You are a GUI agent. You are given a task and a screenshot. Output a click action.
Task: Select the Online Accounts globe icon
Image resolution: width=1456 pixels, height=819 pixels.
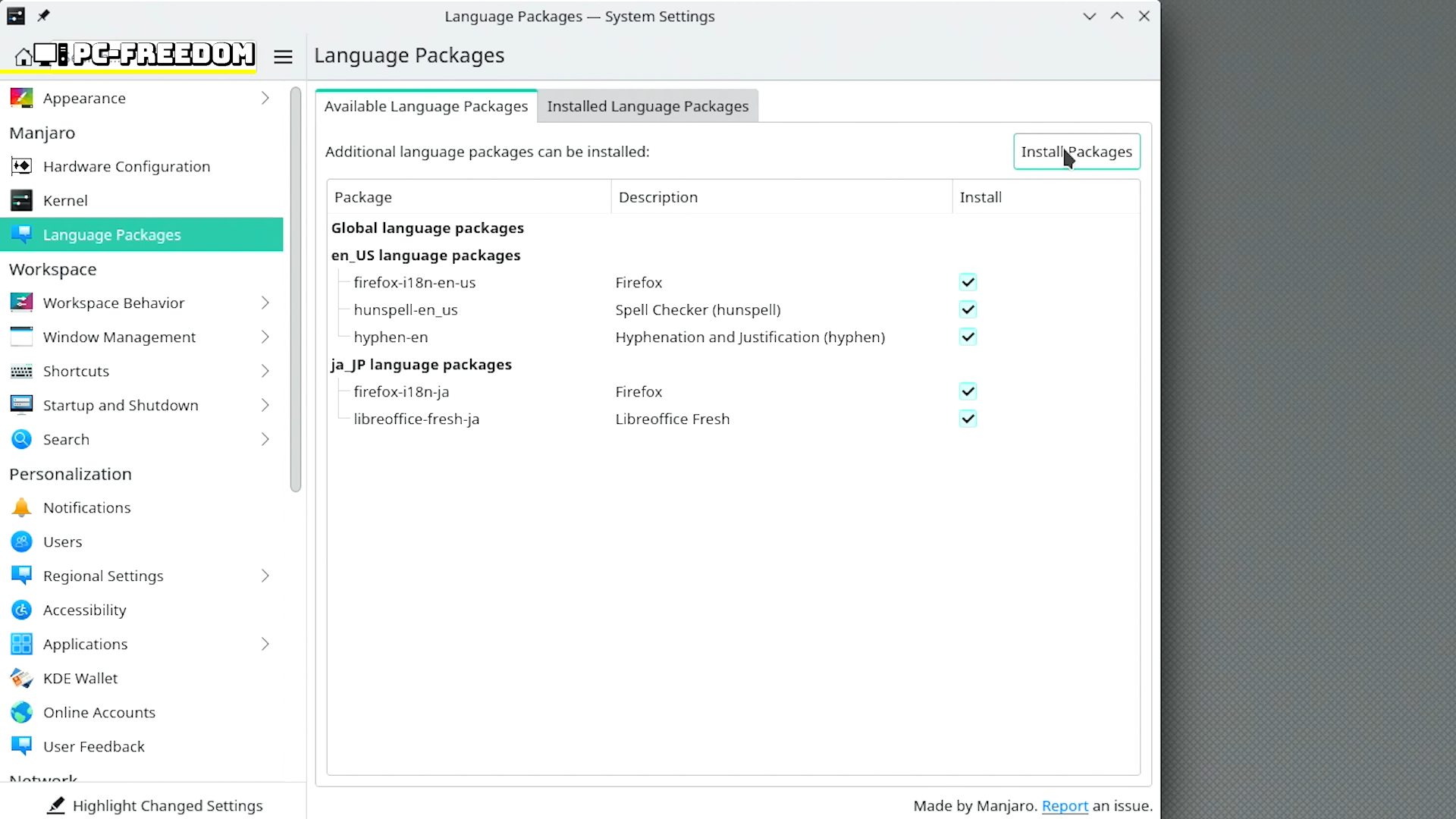click(x=21, y=712)
